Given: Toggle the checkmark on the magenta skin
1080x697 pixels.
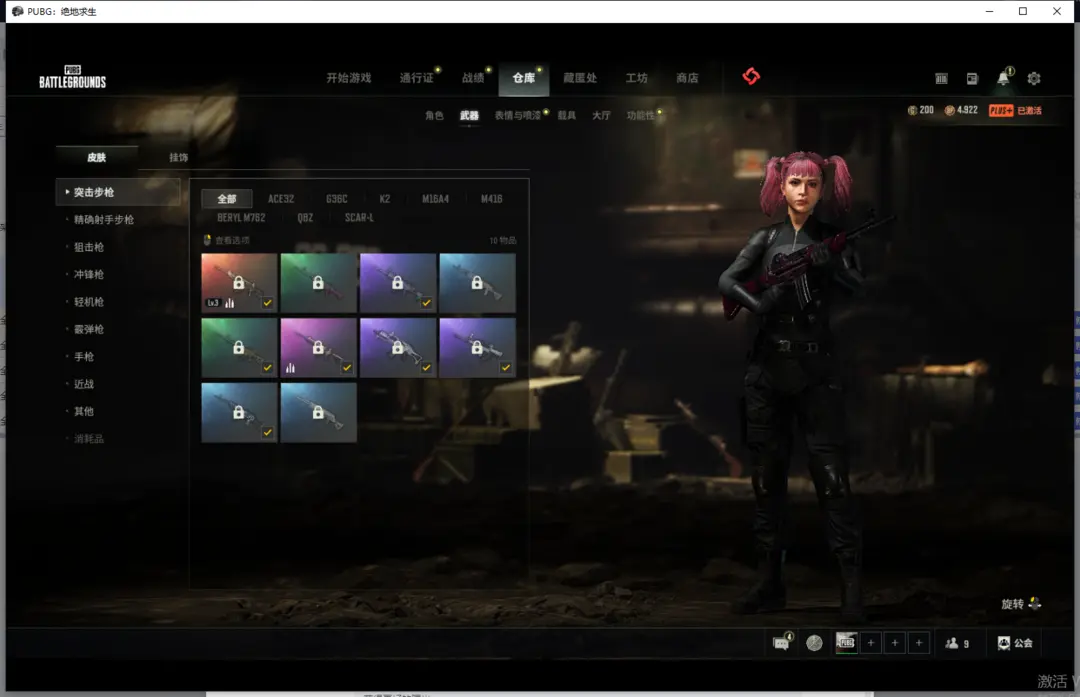Looking at the screenshot, I should point(346,368).
